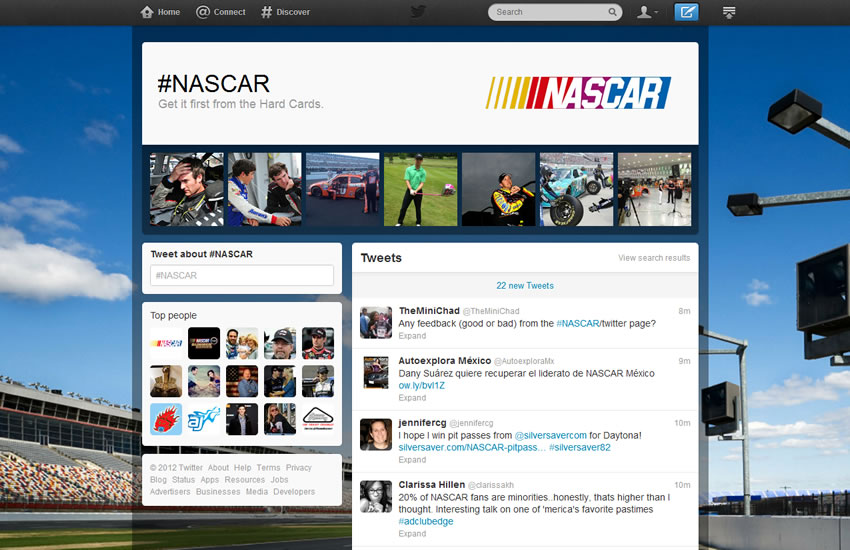The image size is (850, 550).
Task: Open the account profile dropdown menu
Action: 648,12
